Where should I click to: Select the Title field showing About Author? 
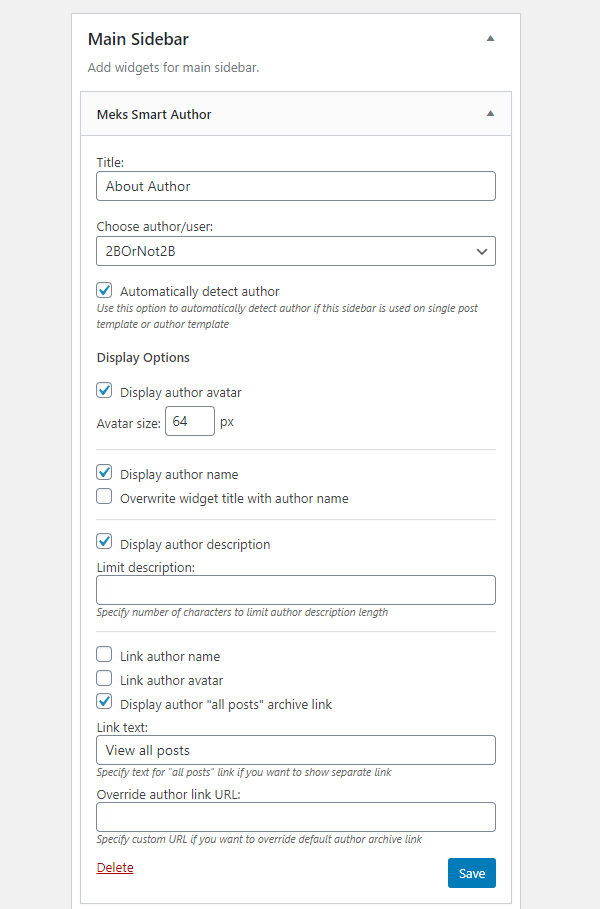[295, 186]
